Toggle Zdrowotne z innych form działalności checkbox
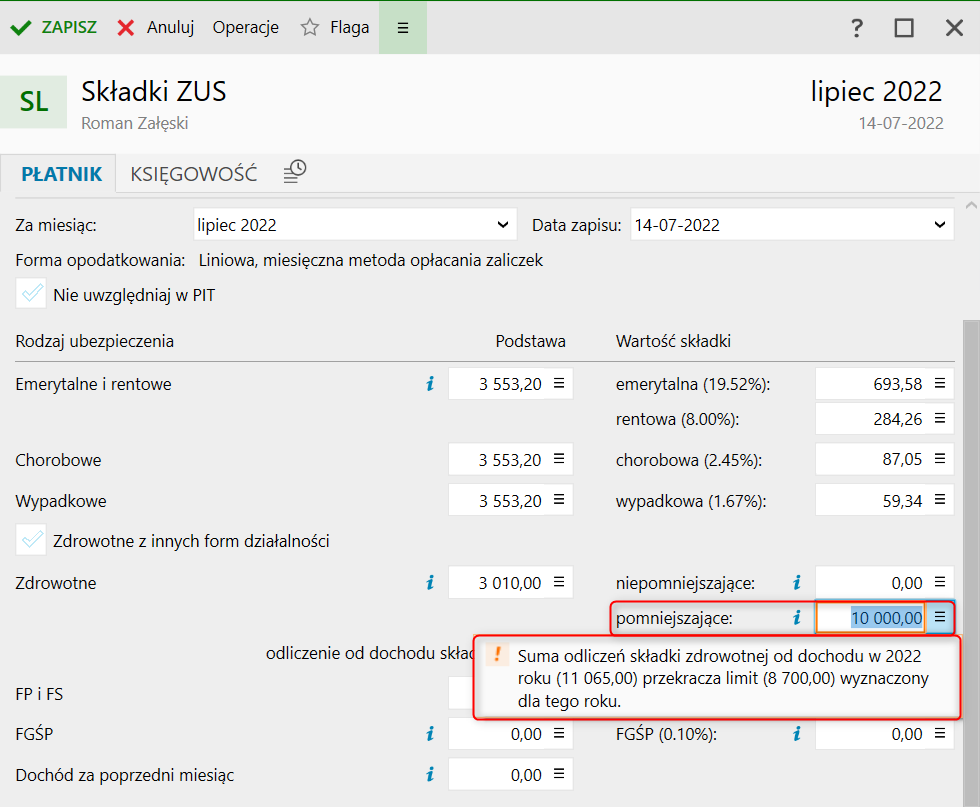This screenshot has height=807, width=980. (x=32, y=541)
